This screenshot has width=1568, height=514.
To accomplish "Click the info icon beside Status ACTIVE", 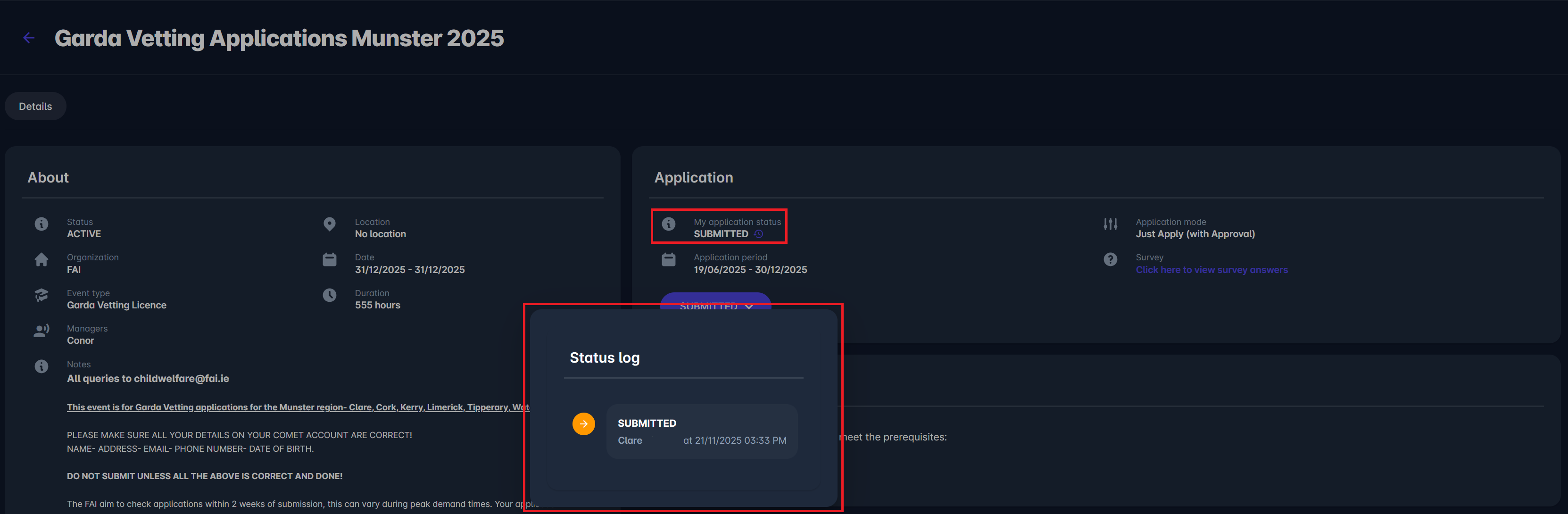I will point(41,224).
